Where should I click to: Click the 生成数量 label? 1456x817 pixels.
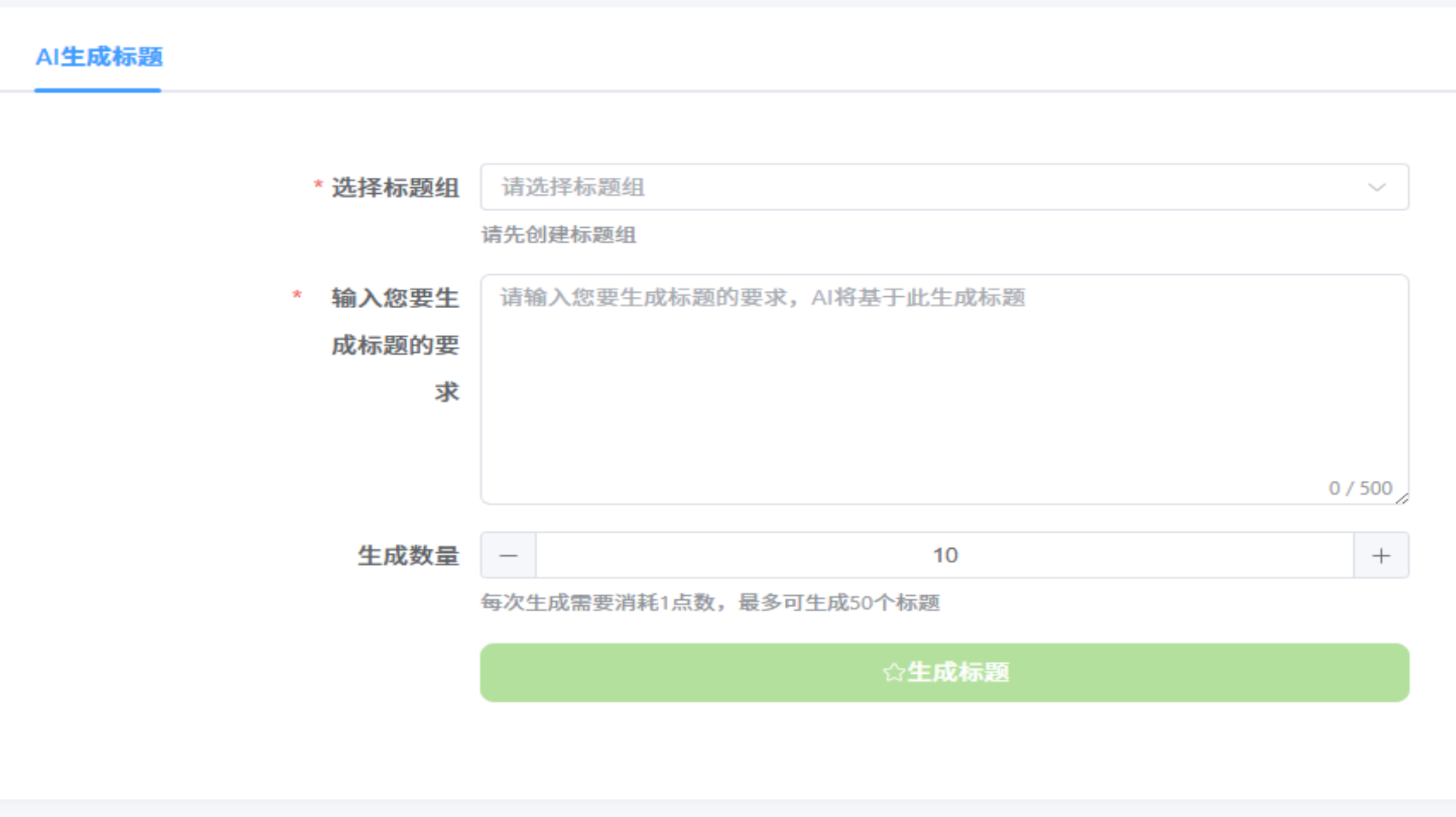tap(408, 556)
